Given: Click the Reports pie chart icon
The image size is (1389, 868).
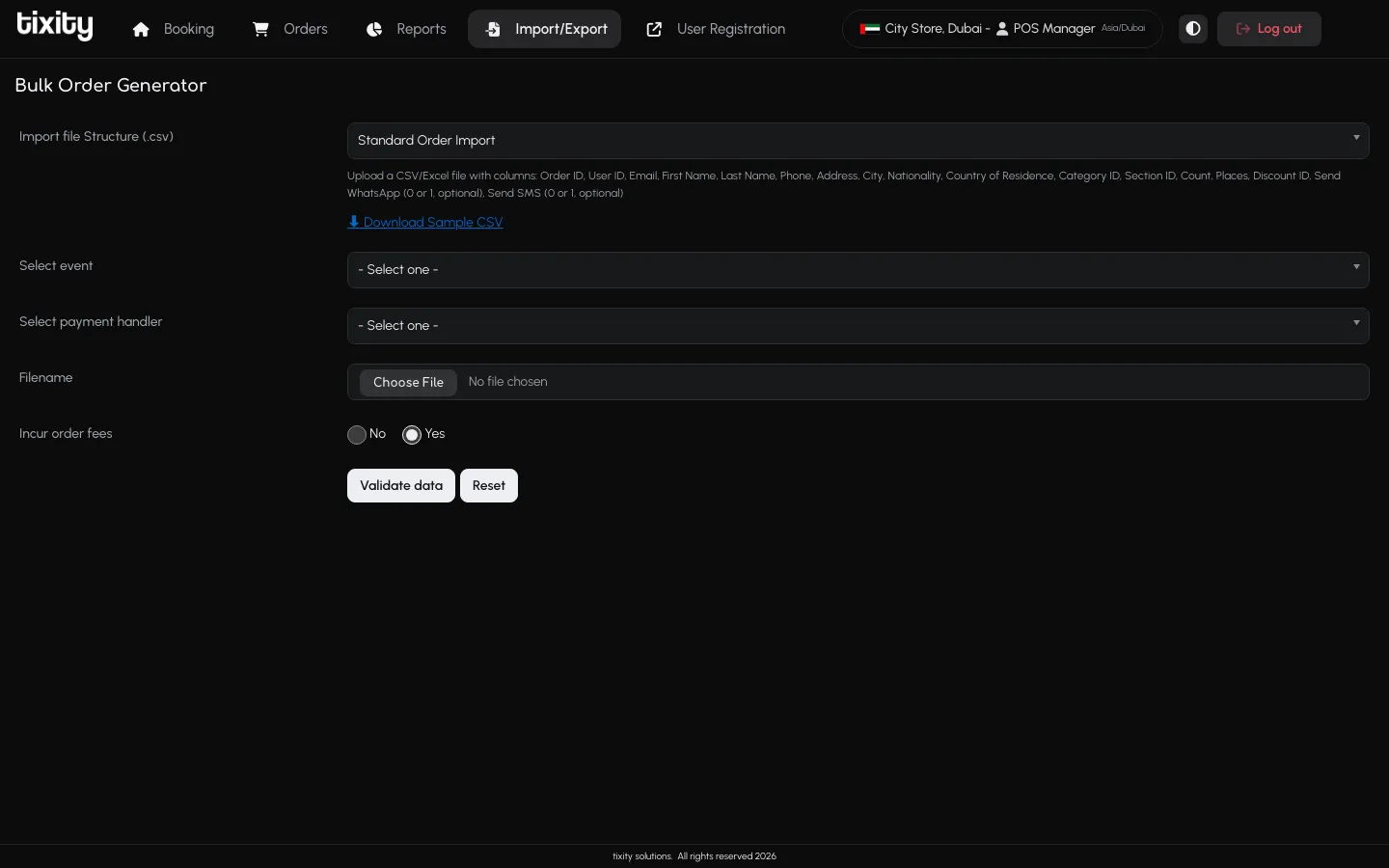Looking at the screenshot, I should click(374, 30).
